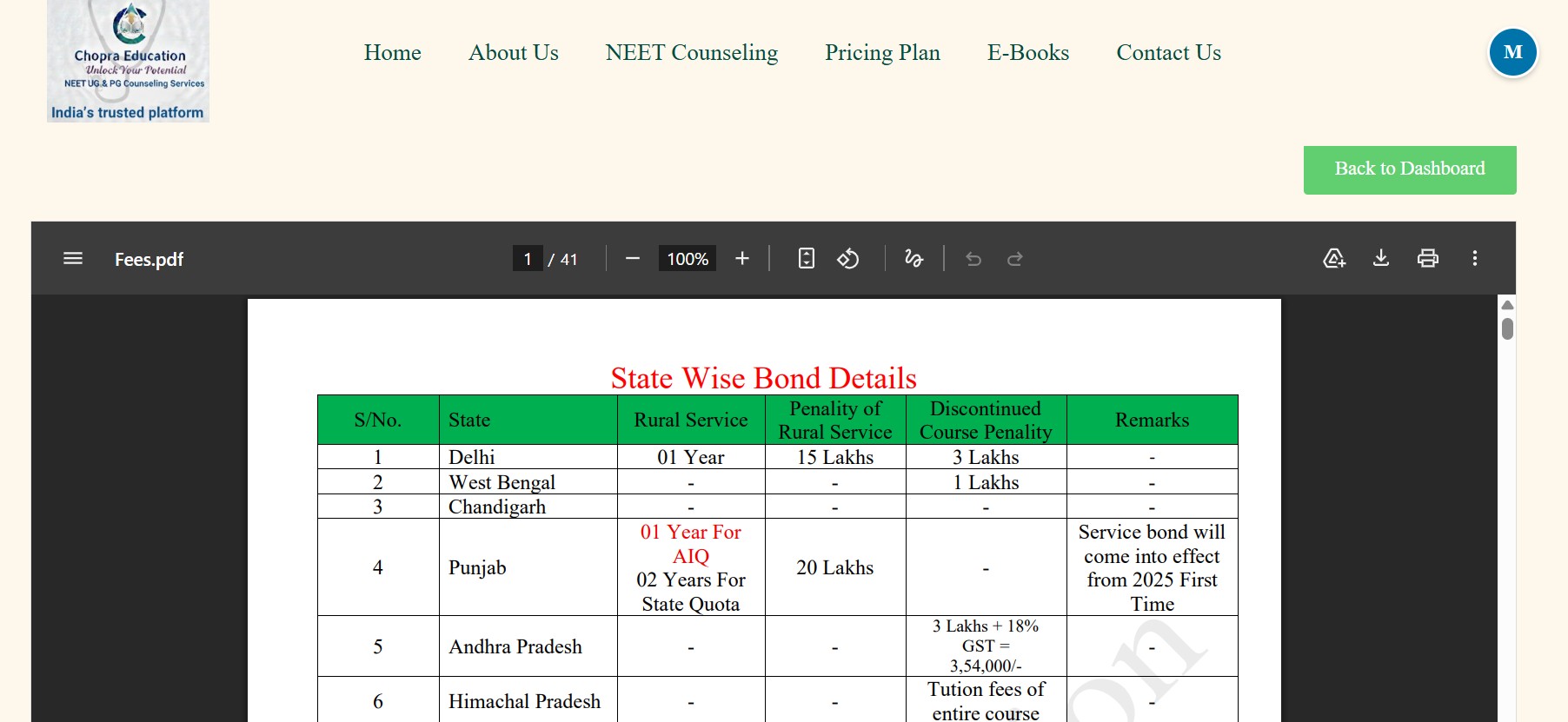This screenshot has width=1568, height=722.
Task: Click the Rural Service column header
Action: click(691, 421)
